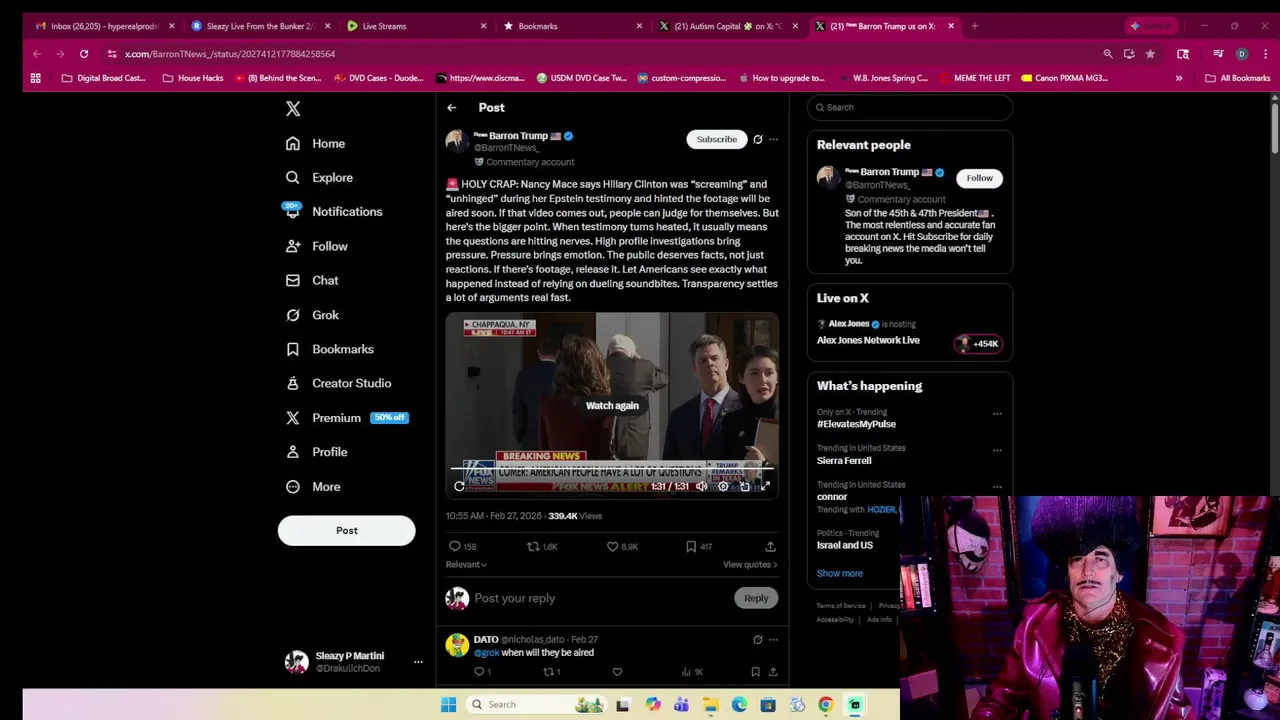Screen dimensions: 1280x720
Task: Click the X search box
Action: (x=910, y=108)
